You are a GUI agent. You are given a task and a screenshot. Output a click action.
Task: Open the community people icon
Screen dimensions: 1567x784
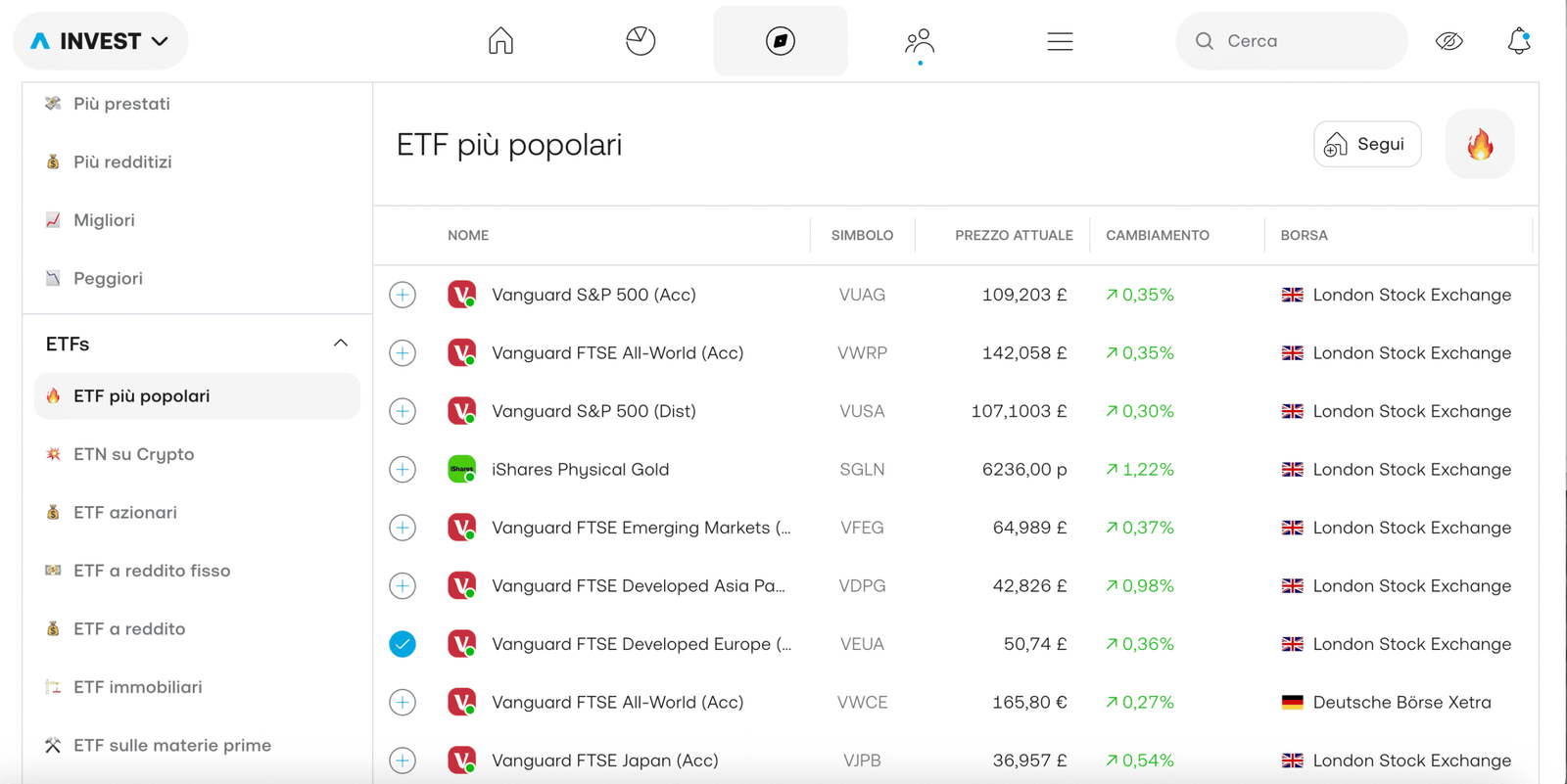pyautogui.click(x=920, y=41)
